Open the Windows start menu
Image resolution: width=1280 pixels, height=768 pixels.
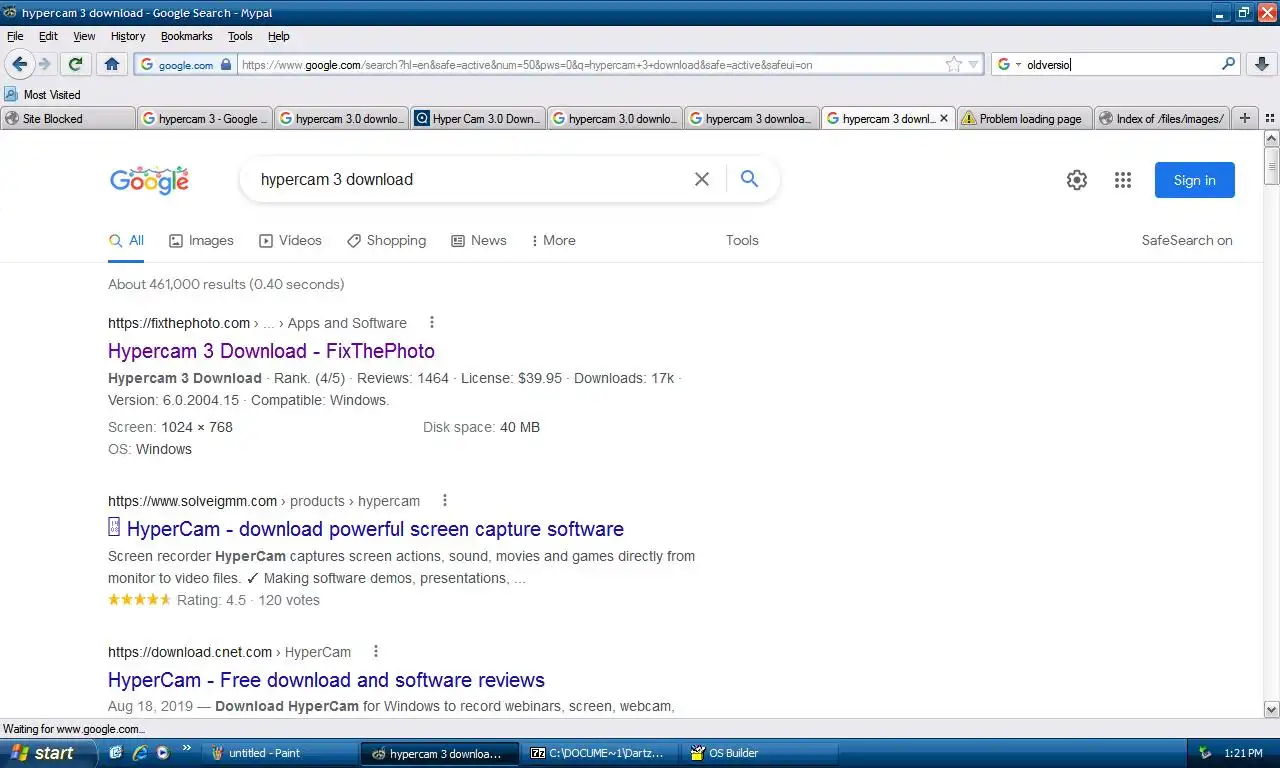tap(48, 753)
